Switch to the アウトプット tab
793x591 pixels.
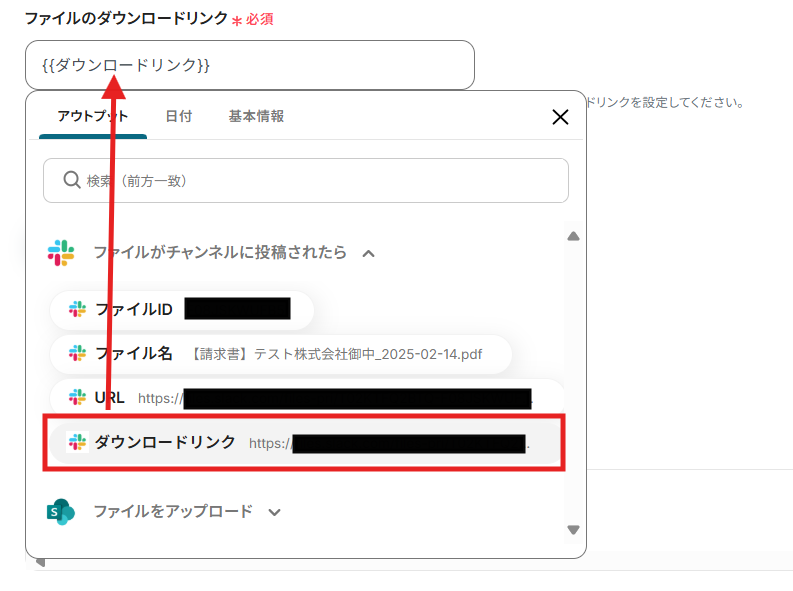pos(93,116)
